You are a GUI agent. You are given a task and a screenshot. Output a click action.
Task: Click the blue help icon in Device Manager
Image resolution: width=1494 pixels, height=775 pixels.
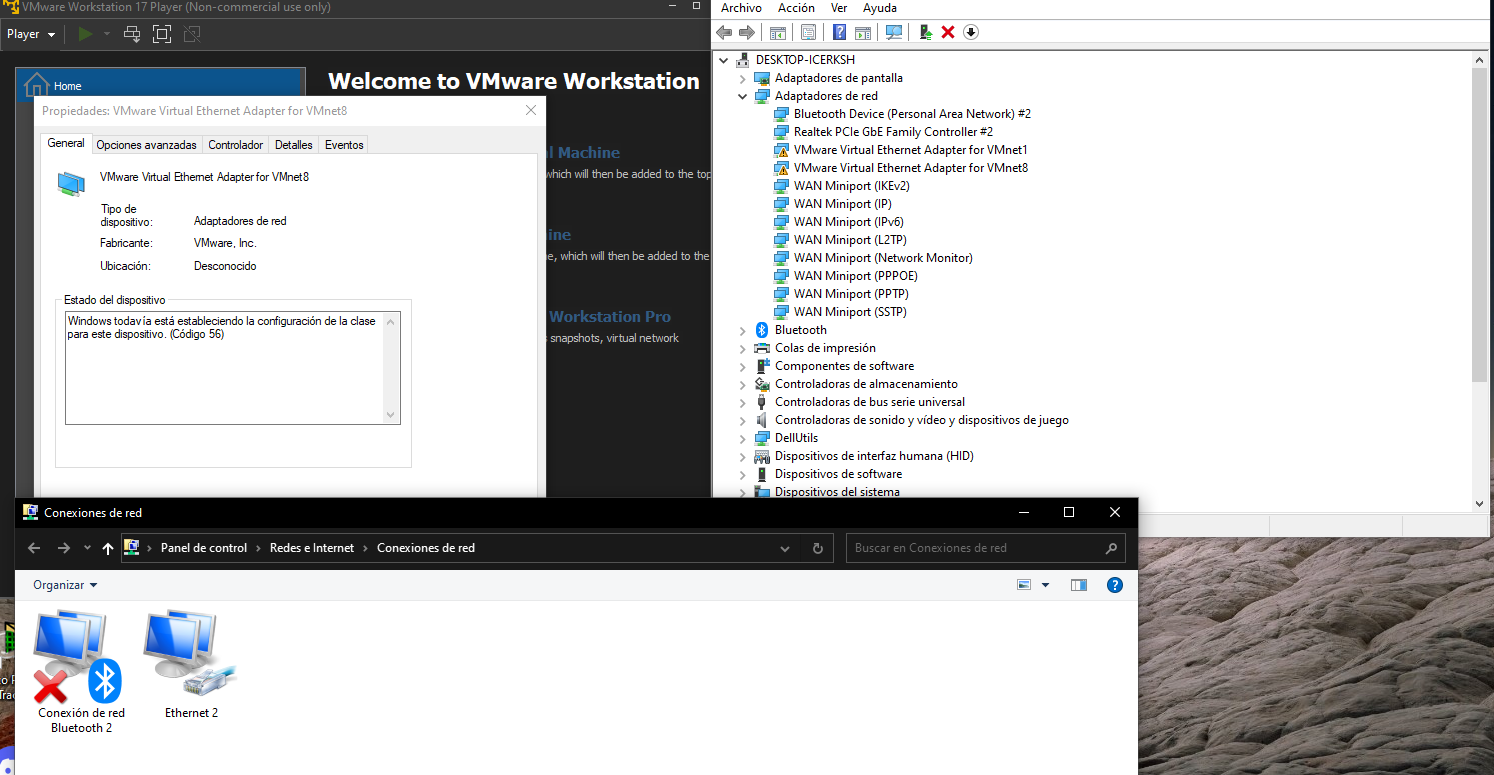click(840, 32)
